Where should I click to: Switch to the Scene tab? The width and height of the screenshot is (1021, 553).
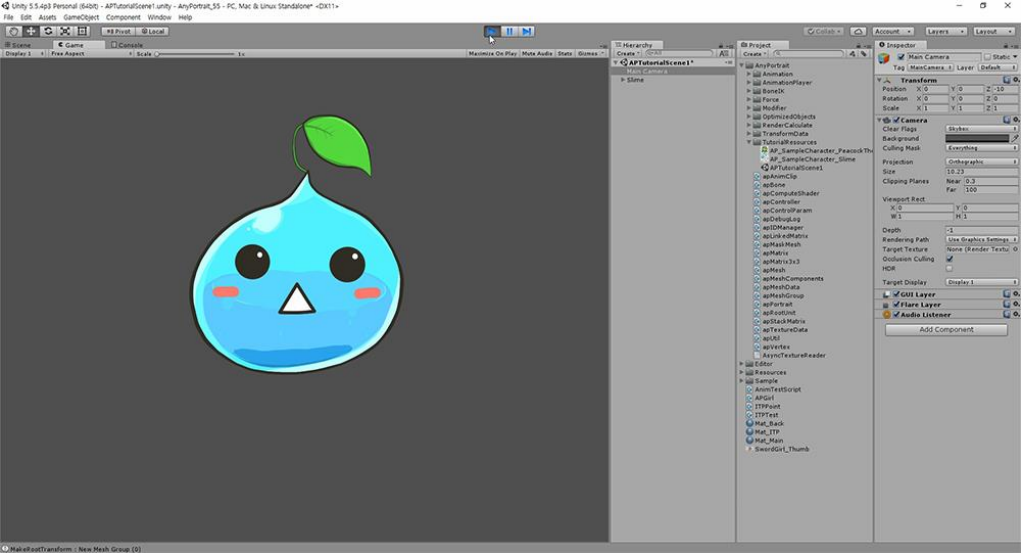tap(18, 45)
